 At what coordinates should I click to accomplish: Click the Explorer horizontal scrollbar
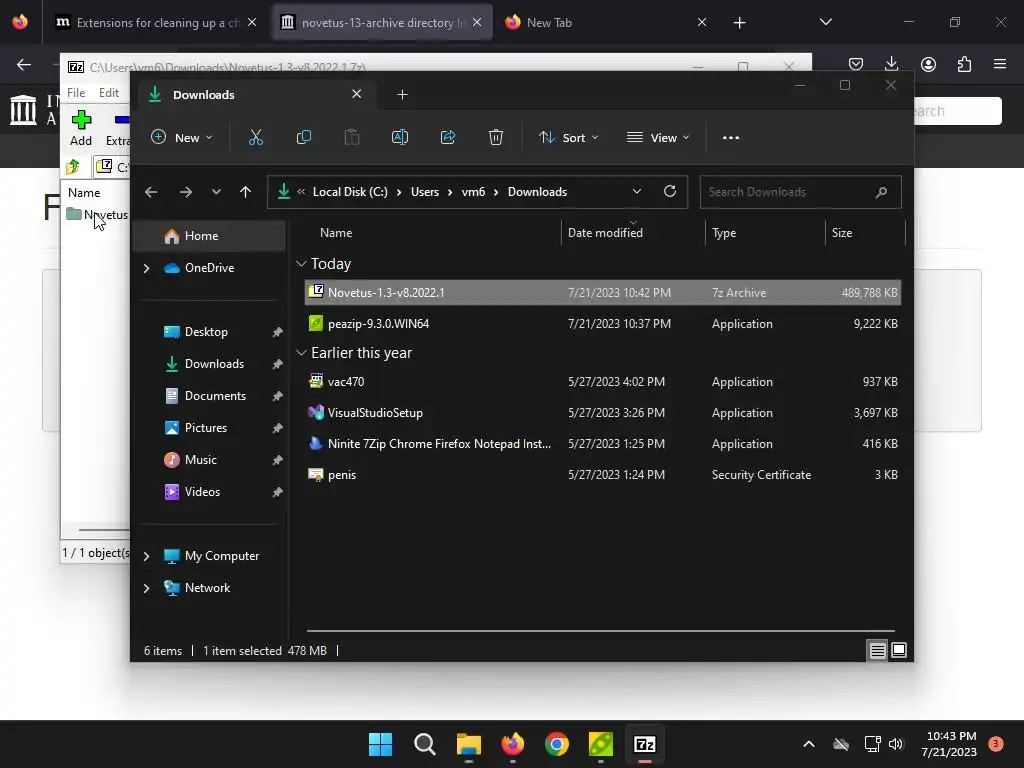pos(601,631)
